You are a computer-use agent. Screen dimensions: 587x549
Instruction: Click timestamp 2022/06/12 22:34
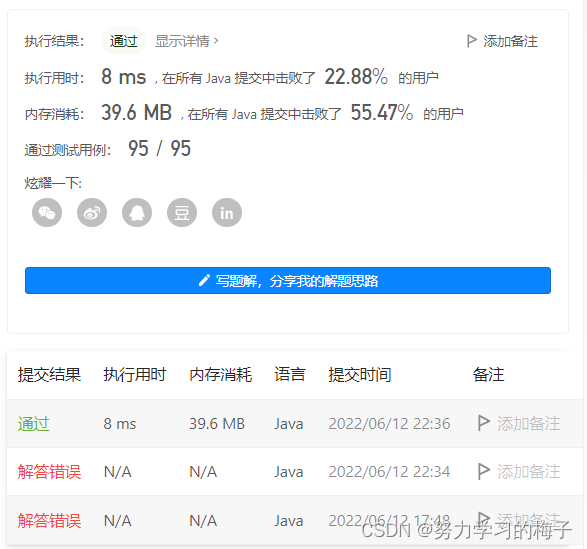point(389,471)
